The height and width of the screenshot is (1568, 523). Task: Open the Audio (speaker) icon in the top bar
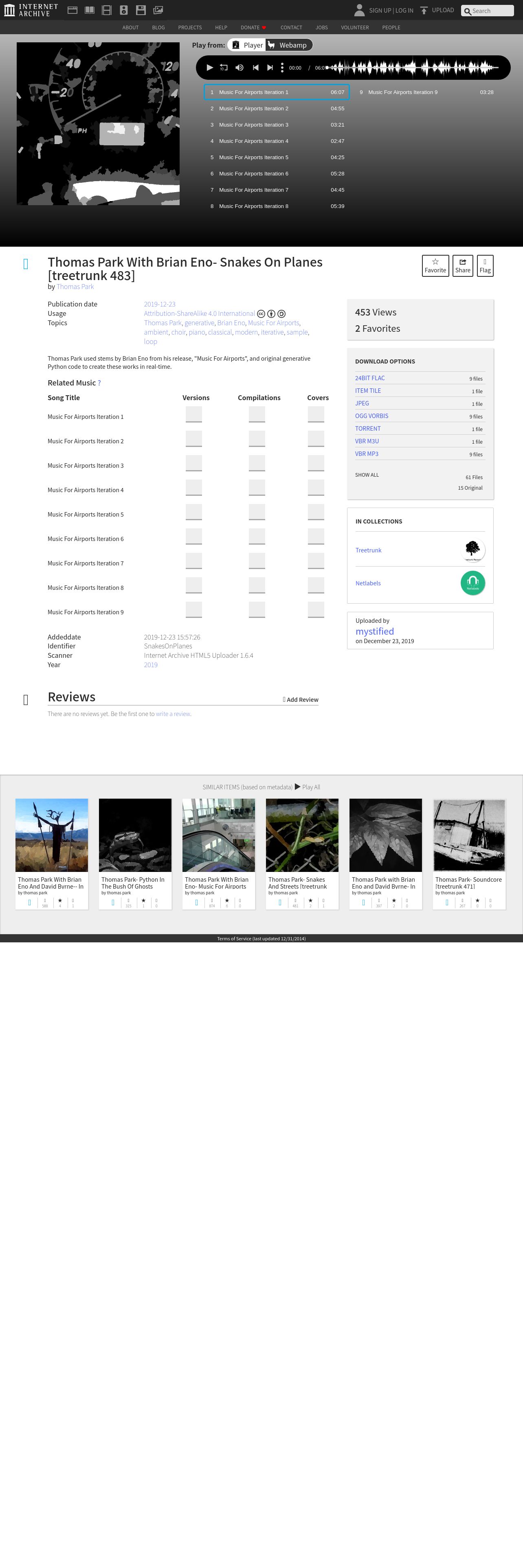click(x=123, y=10)
